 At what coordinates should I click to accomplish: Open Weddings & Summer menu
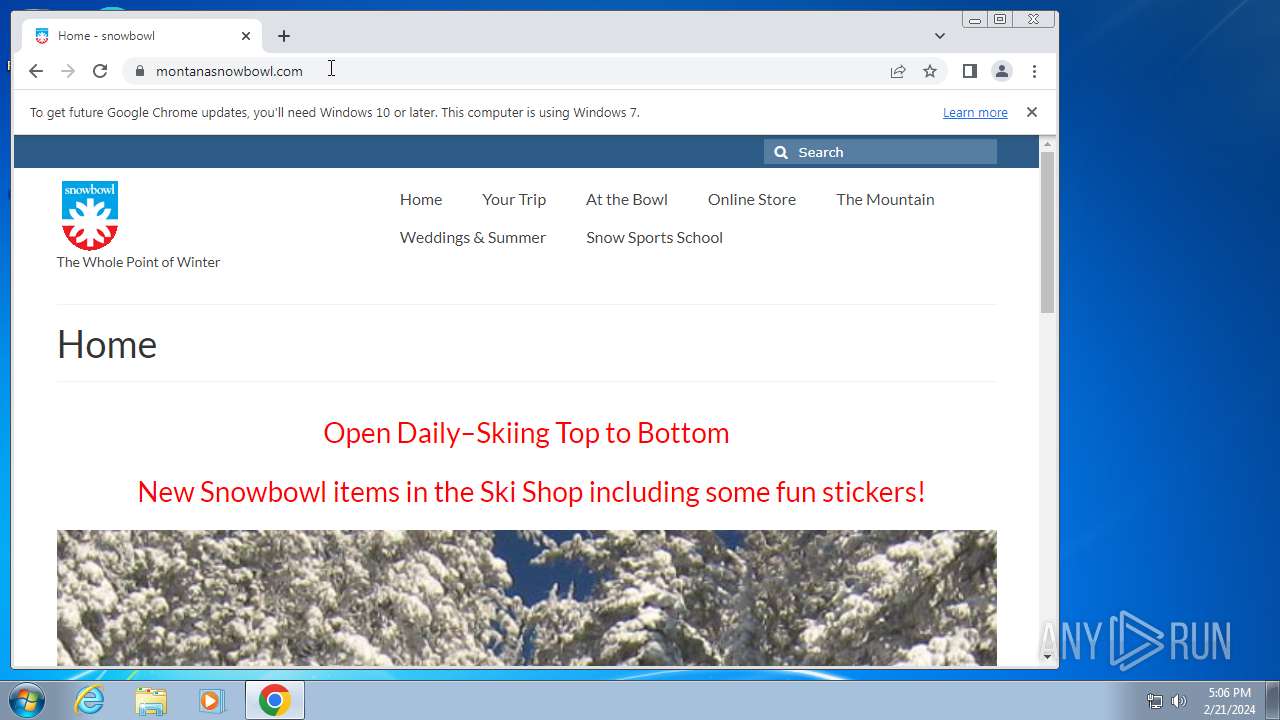(473, 237)
